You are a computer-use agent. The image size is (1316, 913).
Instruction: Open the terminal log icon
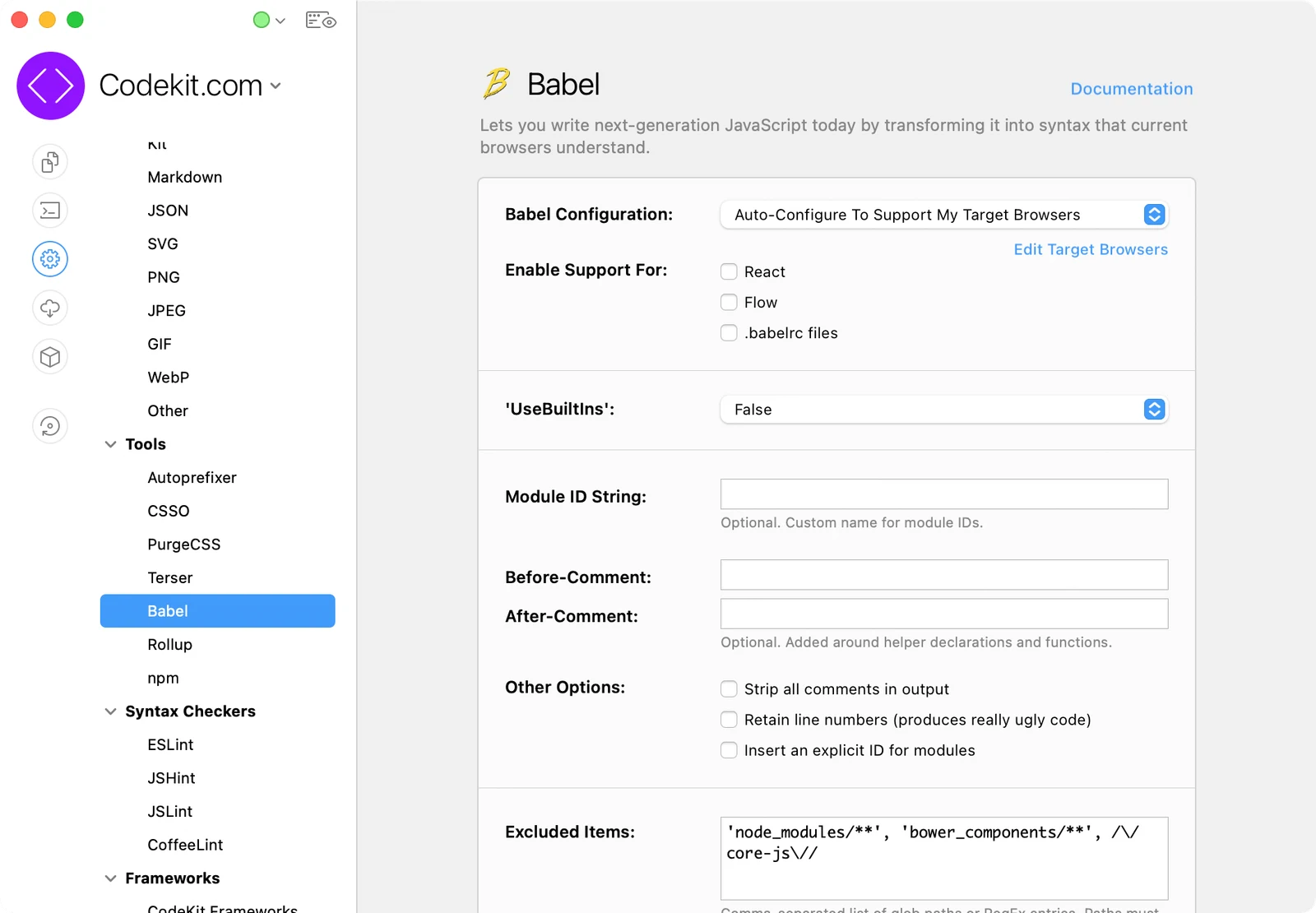pos(50,211)
